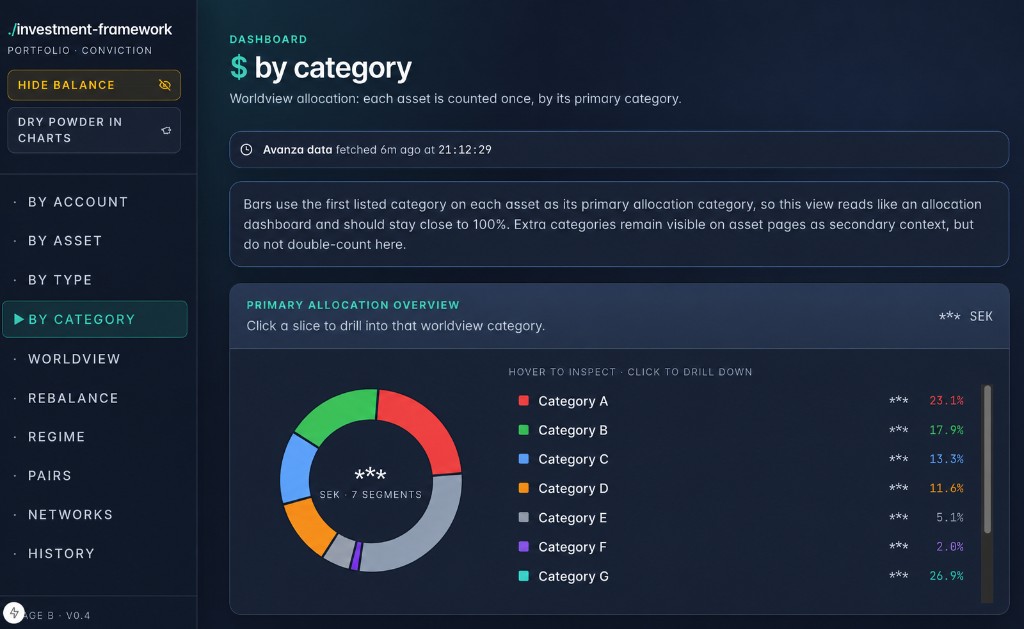The width and height of the screenshot is (1024, 629).
Task: Click the investment-framework title link
Action: pyautogui.click(x=90, y=29)
